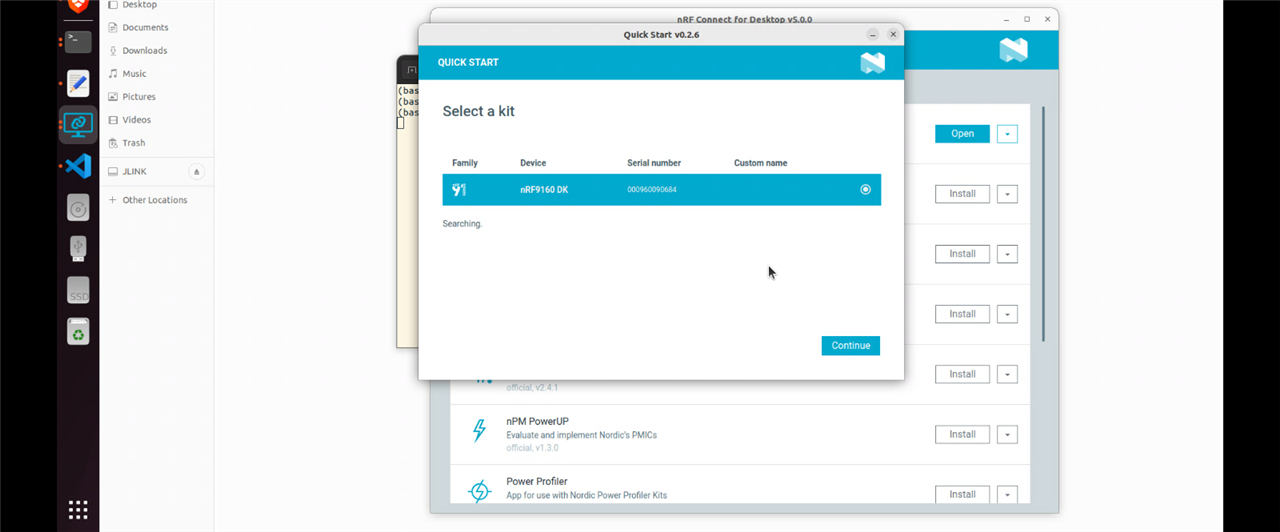The image size is (1280, 532).
Task: Click the Nordic logo in Quick Start header
Action: tap(872, 63)
